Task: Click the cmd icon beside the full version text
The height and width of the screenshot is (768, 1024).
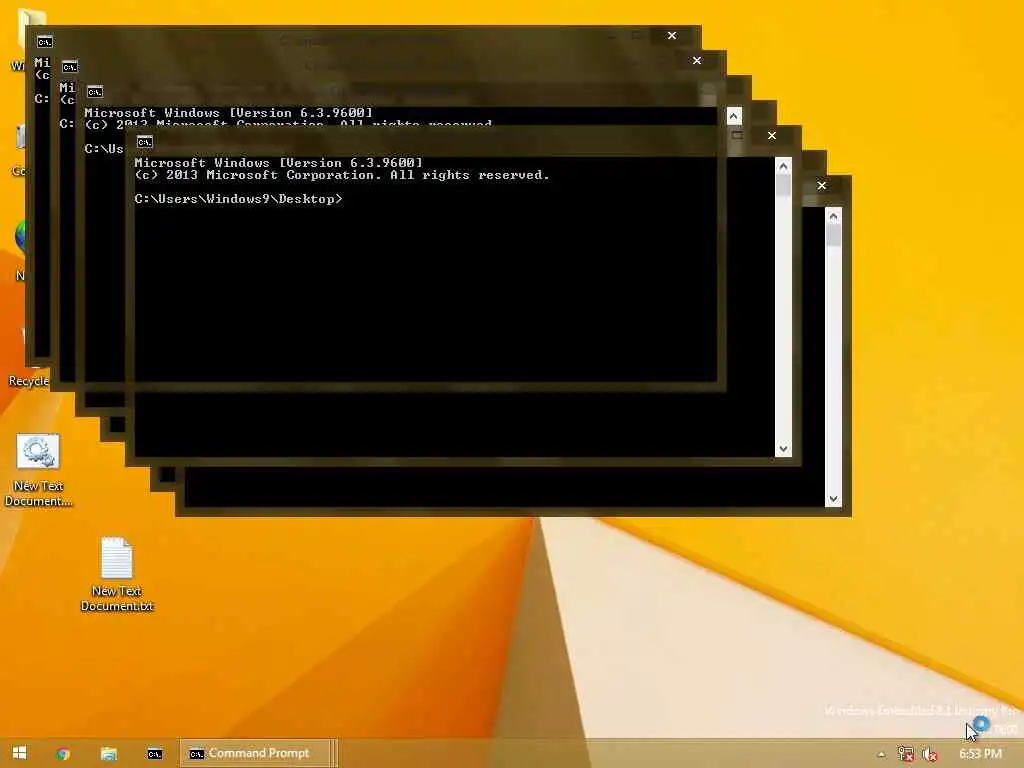Action: tap(145, 142)
